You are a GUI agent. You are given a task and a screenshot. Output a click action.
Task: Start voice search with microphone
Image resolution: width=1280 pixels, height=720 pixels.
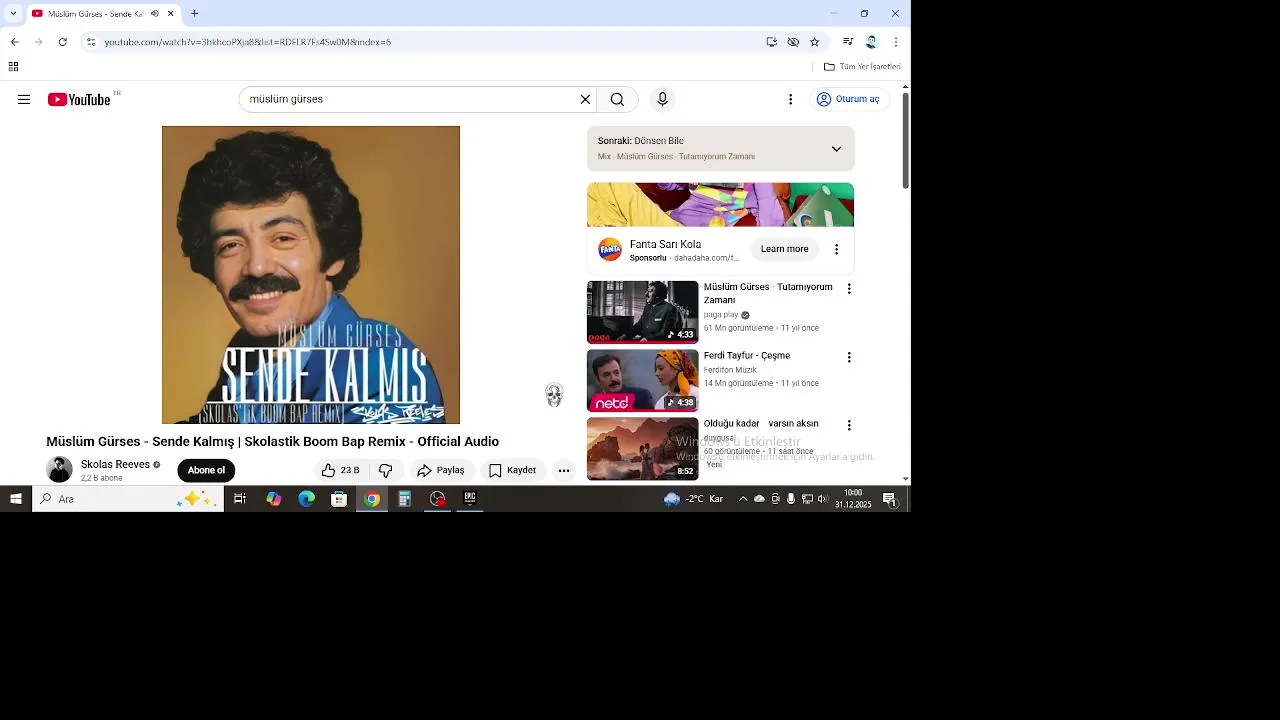click(662, 99)
